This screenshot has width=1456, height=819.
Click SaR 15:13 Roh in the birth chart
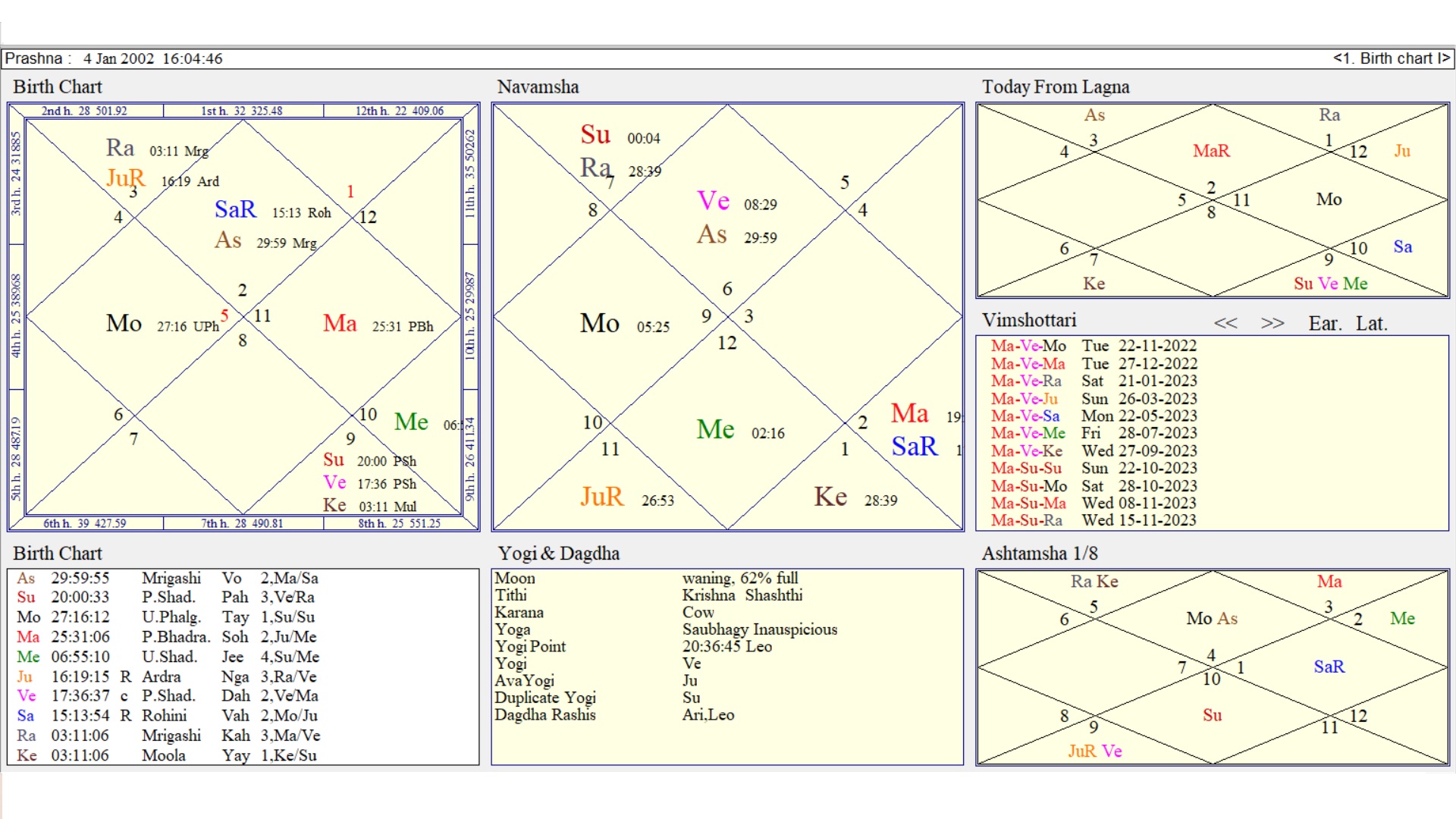(273, 210)
